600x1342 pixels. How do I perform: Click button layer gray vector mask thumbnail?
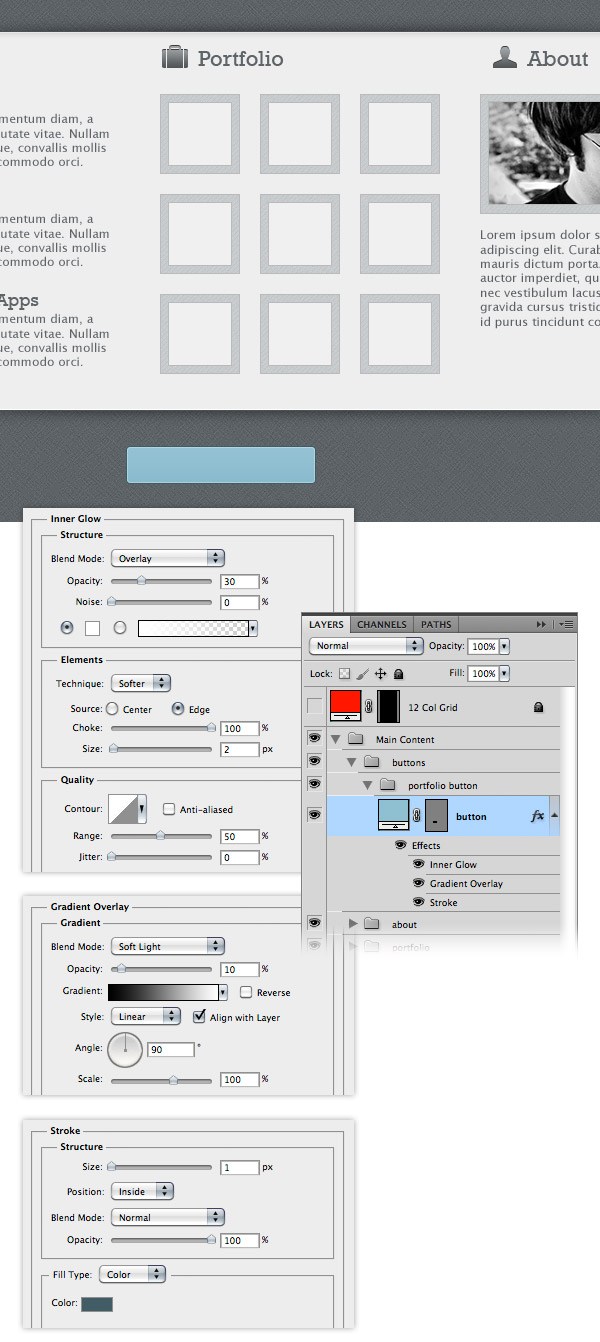[x=437, y=816]
